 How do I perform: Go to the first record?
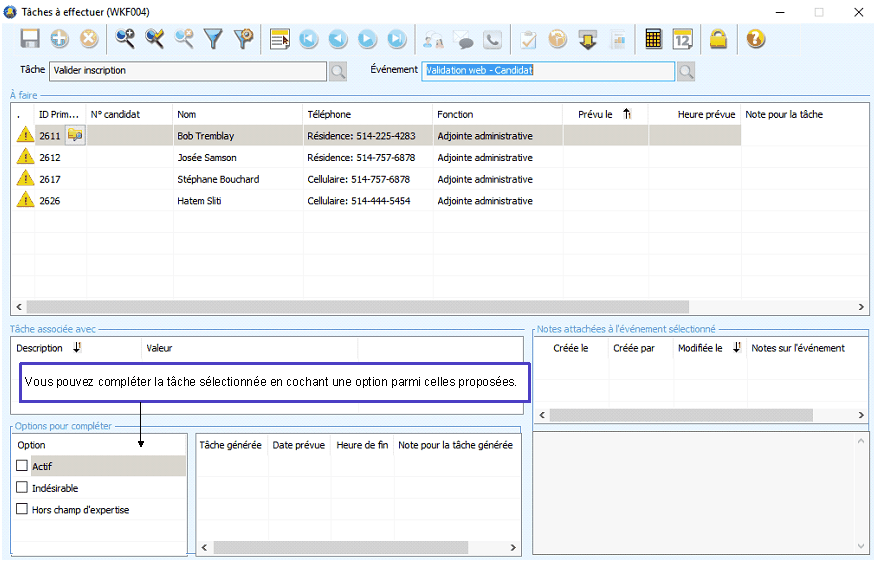tap(308, 39)
